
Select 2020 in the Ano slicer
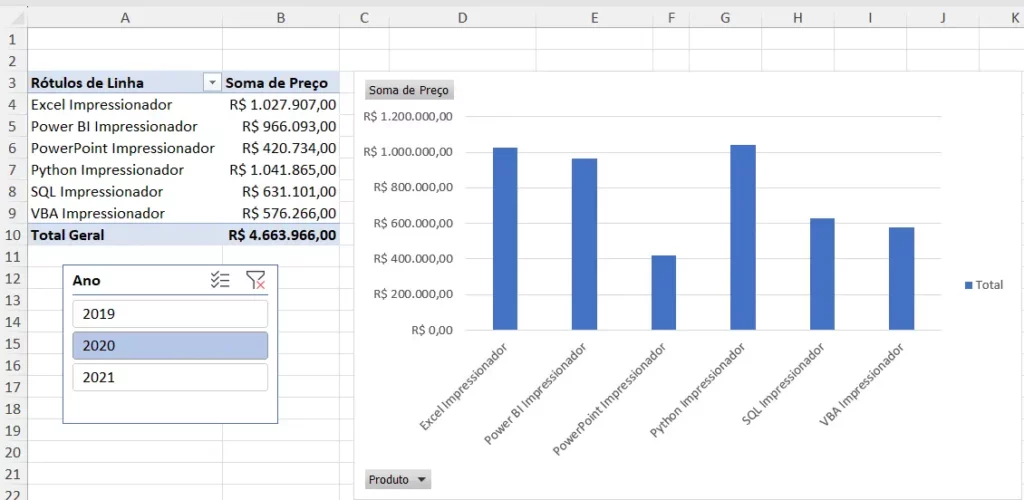pos(170,345)
